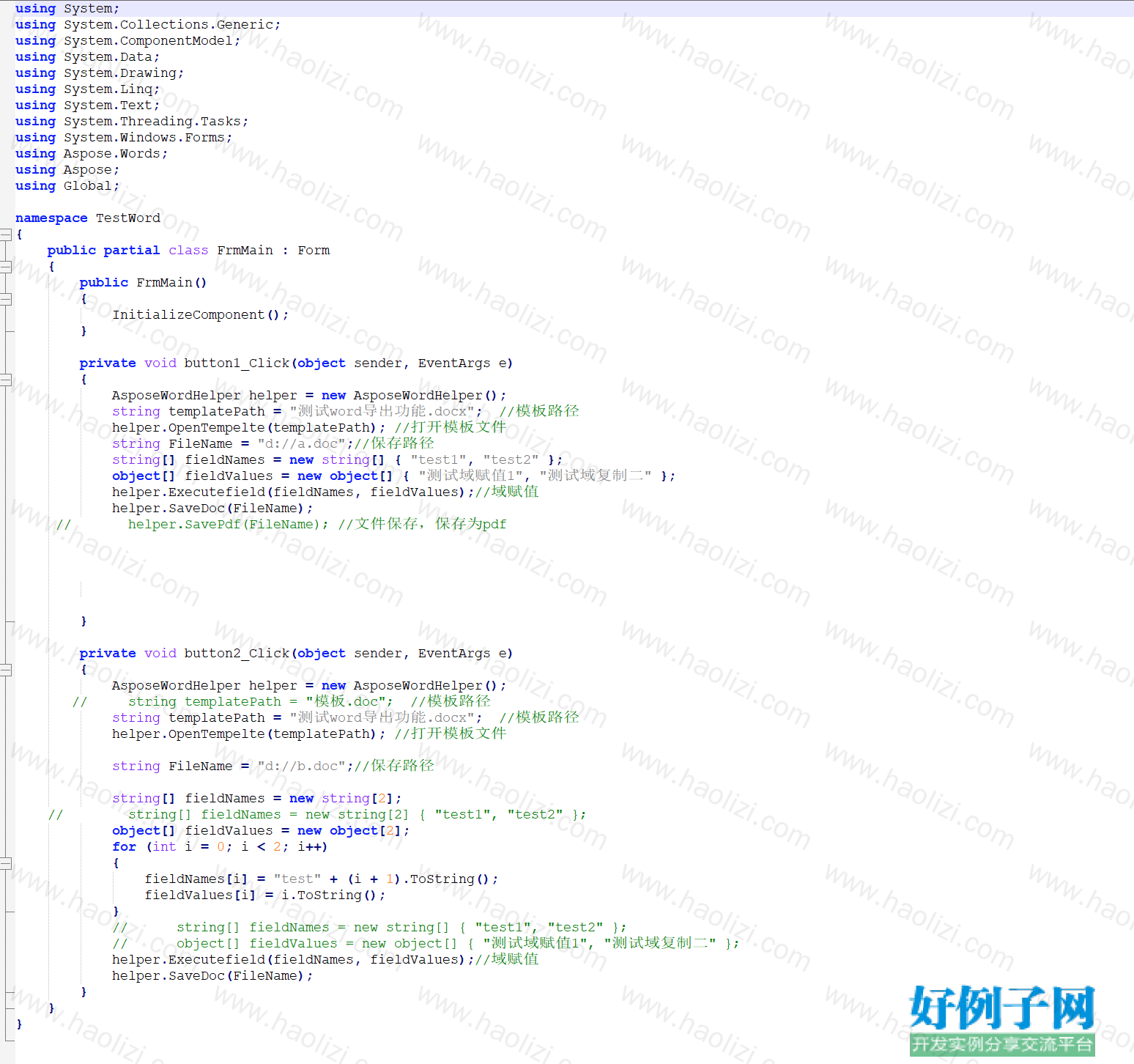Screen dimensions: 1134x1064
Task: Click the 'fieldNames[i] = "test" + ...' line
Action: [321, 879]
